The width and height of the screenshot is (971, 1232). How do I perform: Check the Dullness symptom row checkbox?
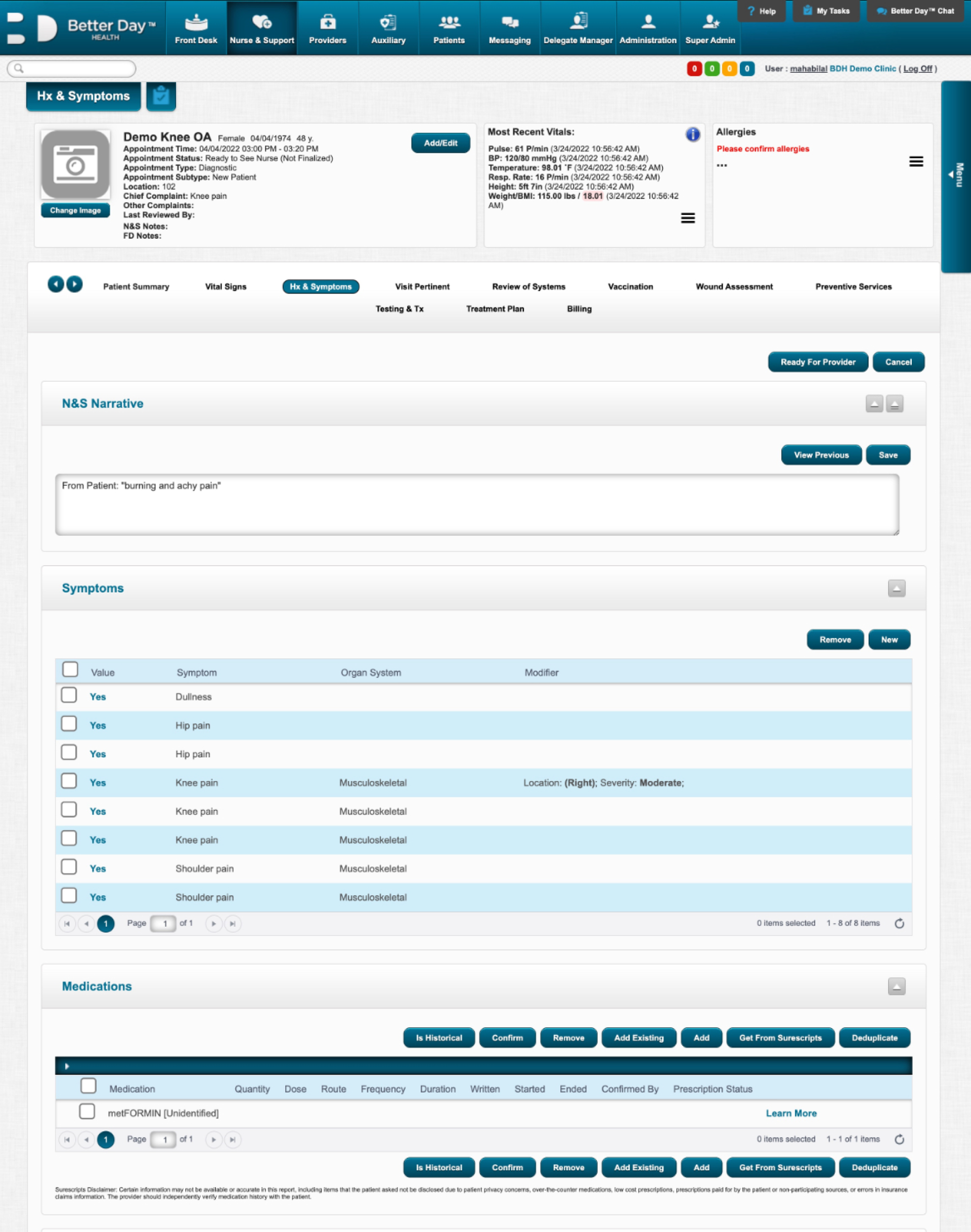click(x=69, y=695)
